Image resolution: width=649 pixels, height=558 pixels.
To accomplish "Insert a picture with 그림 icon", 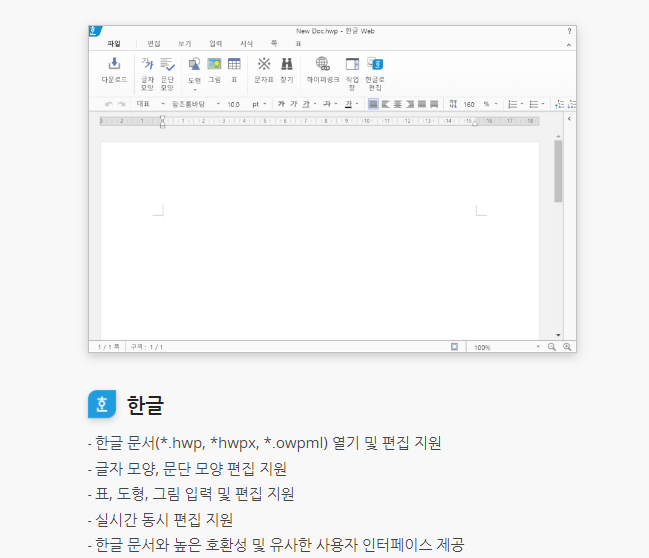I will pyautogui.click(x=214, y=64).
